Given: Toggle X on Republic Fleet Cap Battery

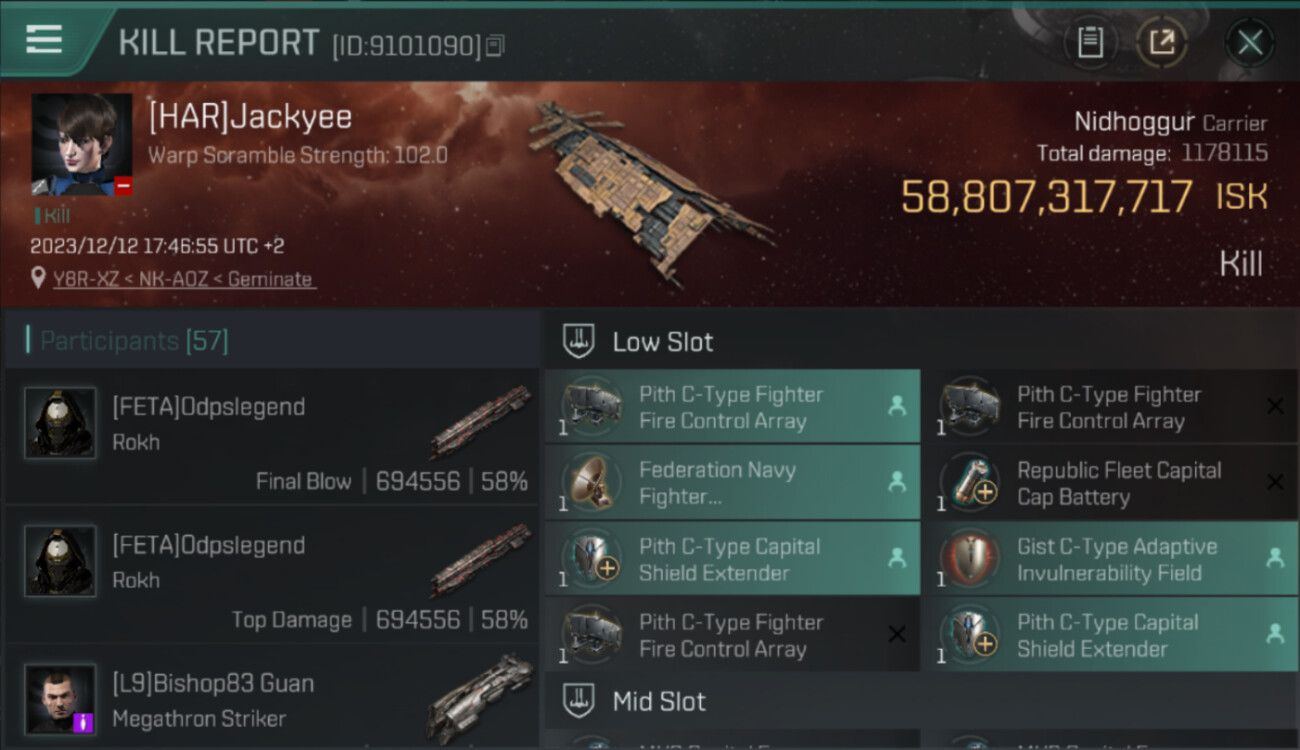Looking at the screenshot, I should point(1275,482).
